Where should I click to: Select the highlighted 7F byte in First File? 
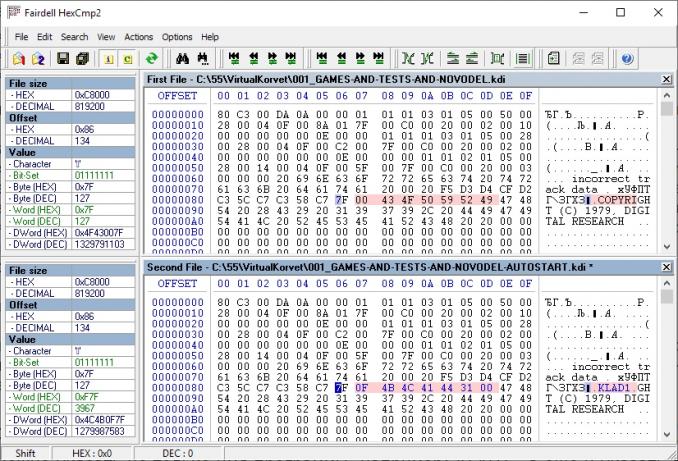(x=342, y=200)
